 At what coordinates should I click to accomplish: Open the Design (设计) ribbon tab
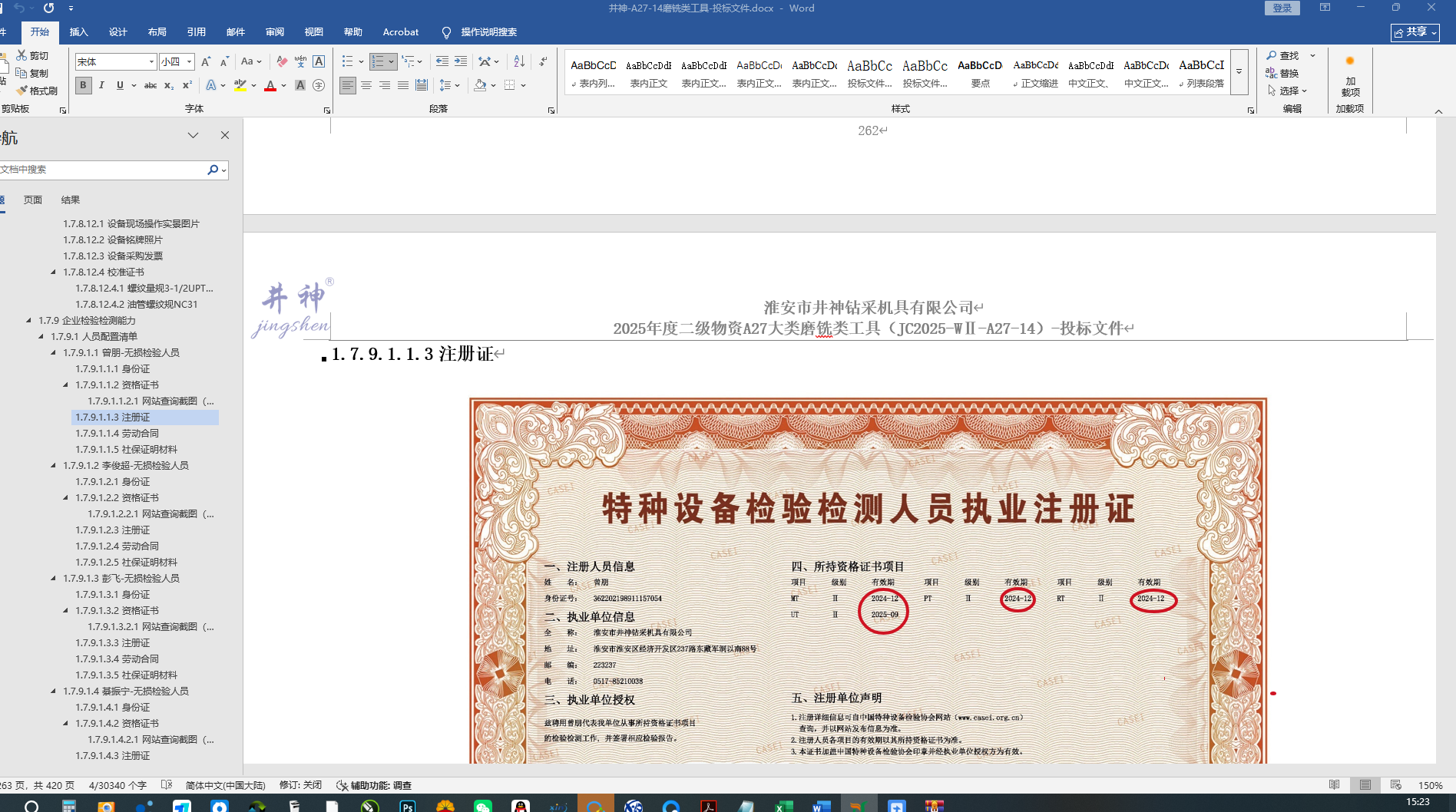117,32
